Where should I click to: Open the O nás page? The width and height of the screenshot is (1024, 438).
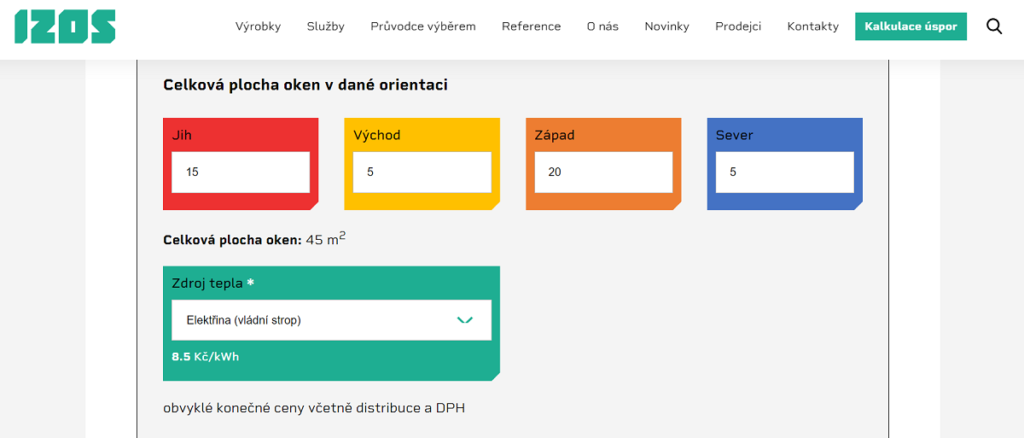(x=602, y=26)
